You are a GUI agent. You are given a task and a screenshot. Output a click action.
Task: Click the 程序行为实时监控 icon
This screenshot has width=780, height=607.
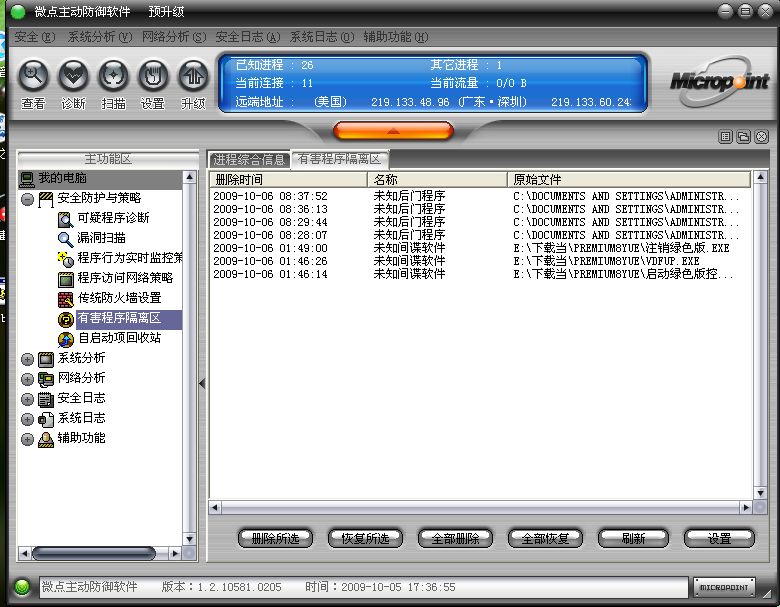click(65, 259)
